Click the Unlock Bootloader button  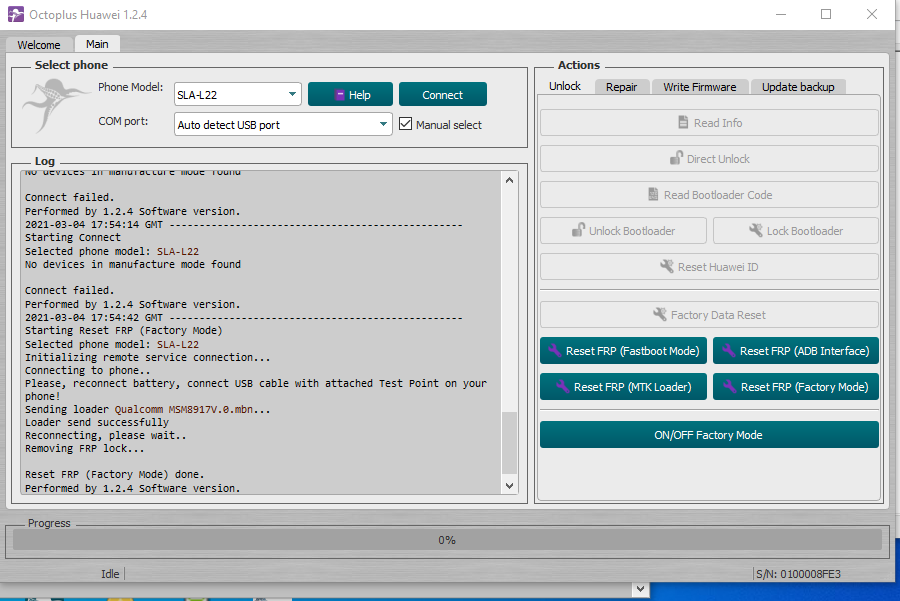[x=623, y=231]
